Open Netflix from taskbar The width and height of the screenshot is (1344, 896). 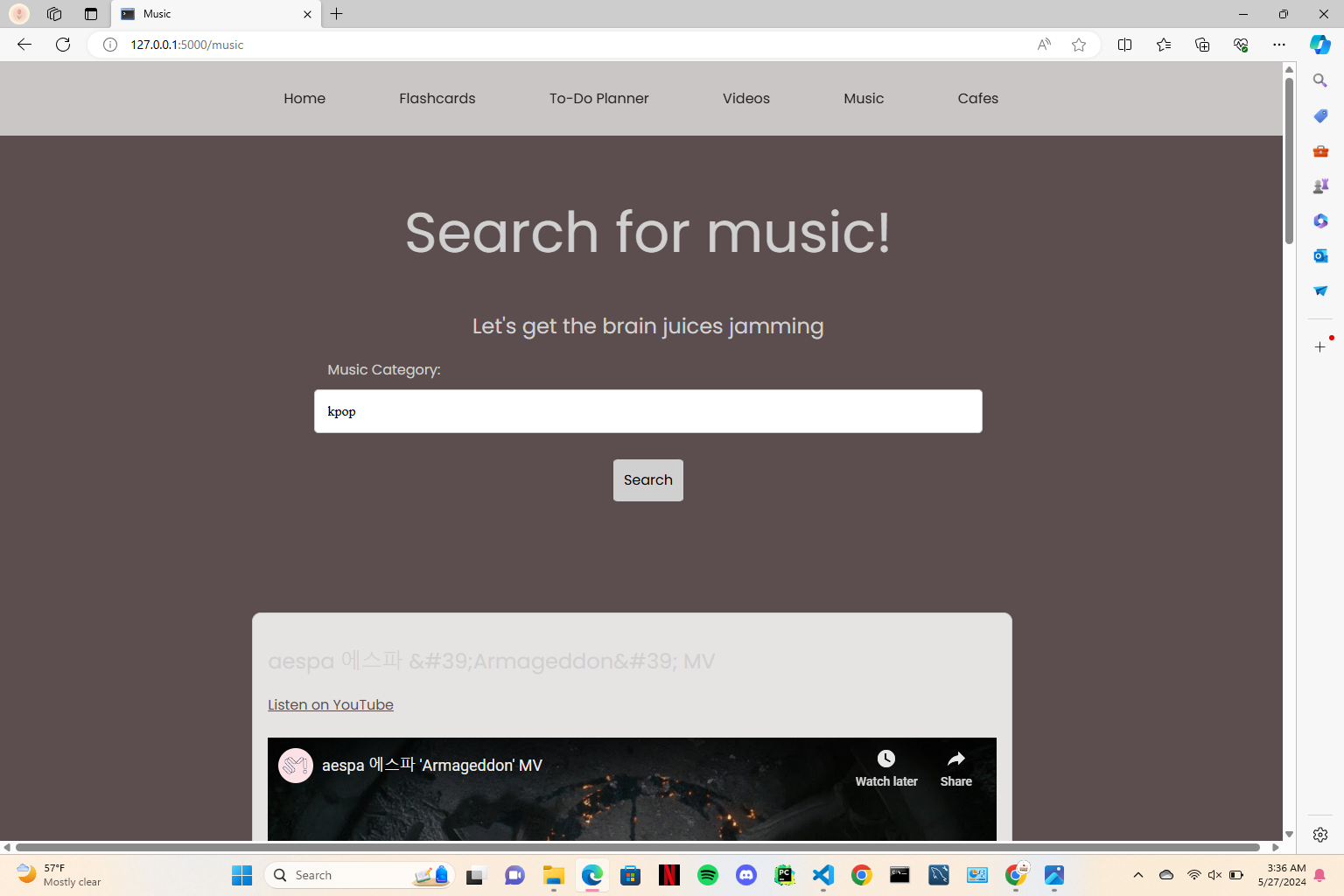tap(669, 875)
